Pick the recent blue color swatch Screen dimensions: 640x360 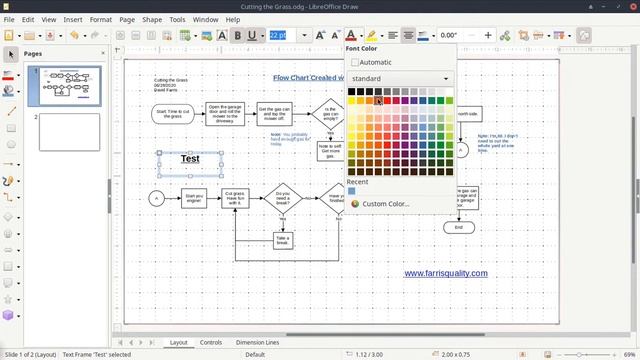[x=351, y=191]
